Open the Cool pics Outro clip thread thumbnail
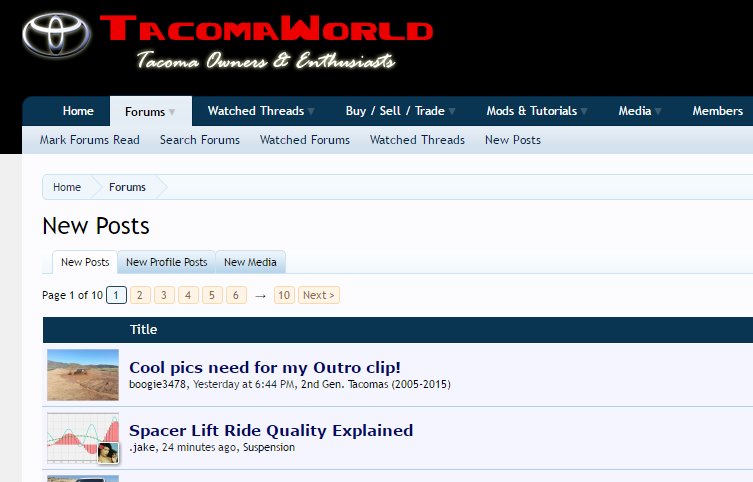753x482 pixels. [x=83, y=375]
